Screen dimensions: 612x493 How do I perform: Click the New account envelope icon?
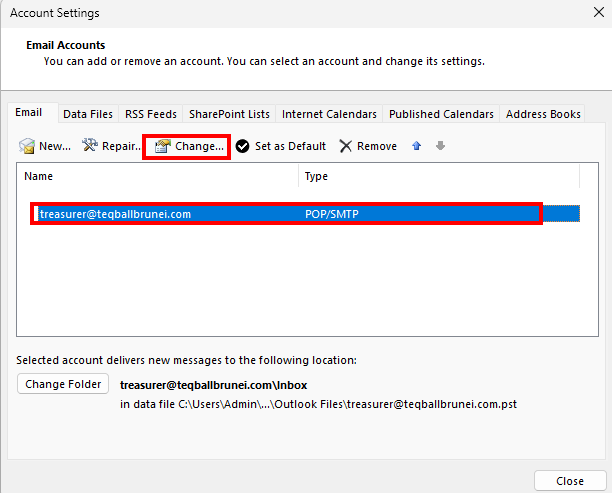click(28, 146)
